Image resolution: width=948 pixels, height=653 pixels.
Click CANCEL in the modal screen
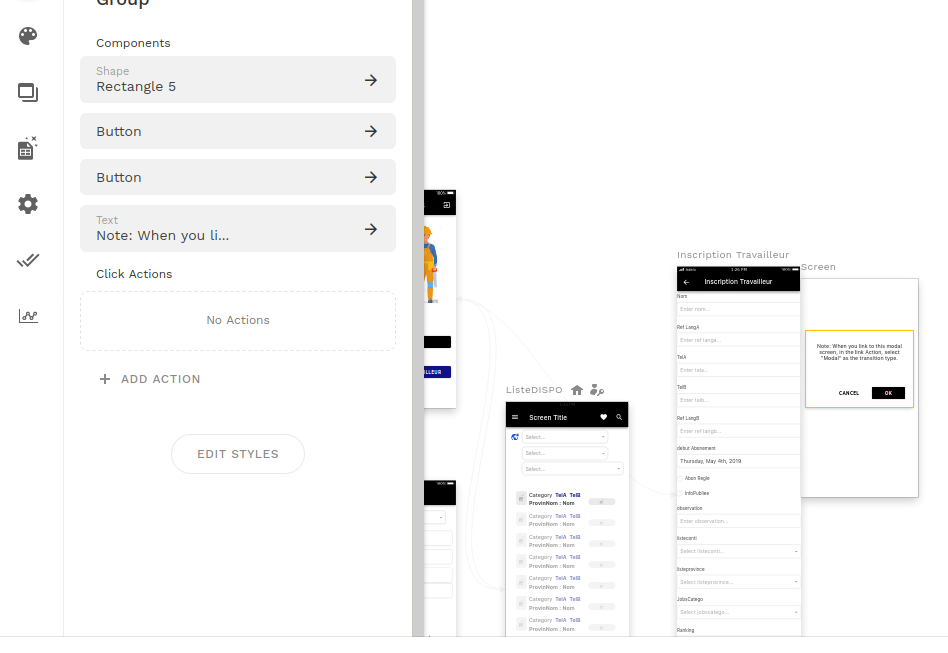[849, 393]
